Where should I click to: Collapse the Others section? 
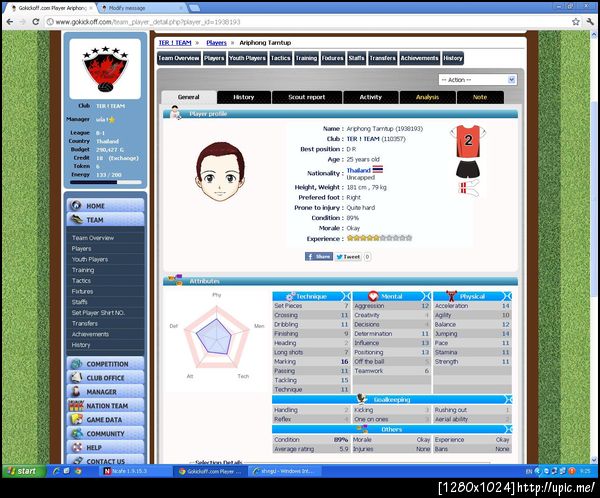(508, 429)
